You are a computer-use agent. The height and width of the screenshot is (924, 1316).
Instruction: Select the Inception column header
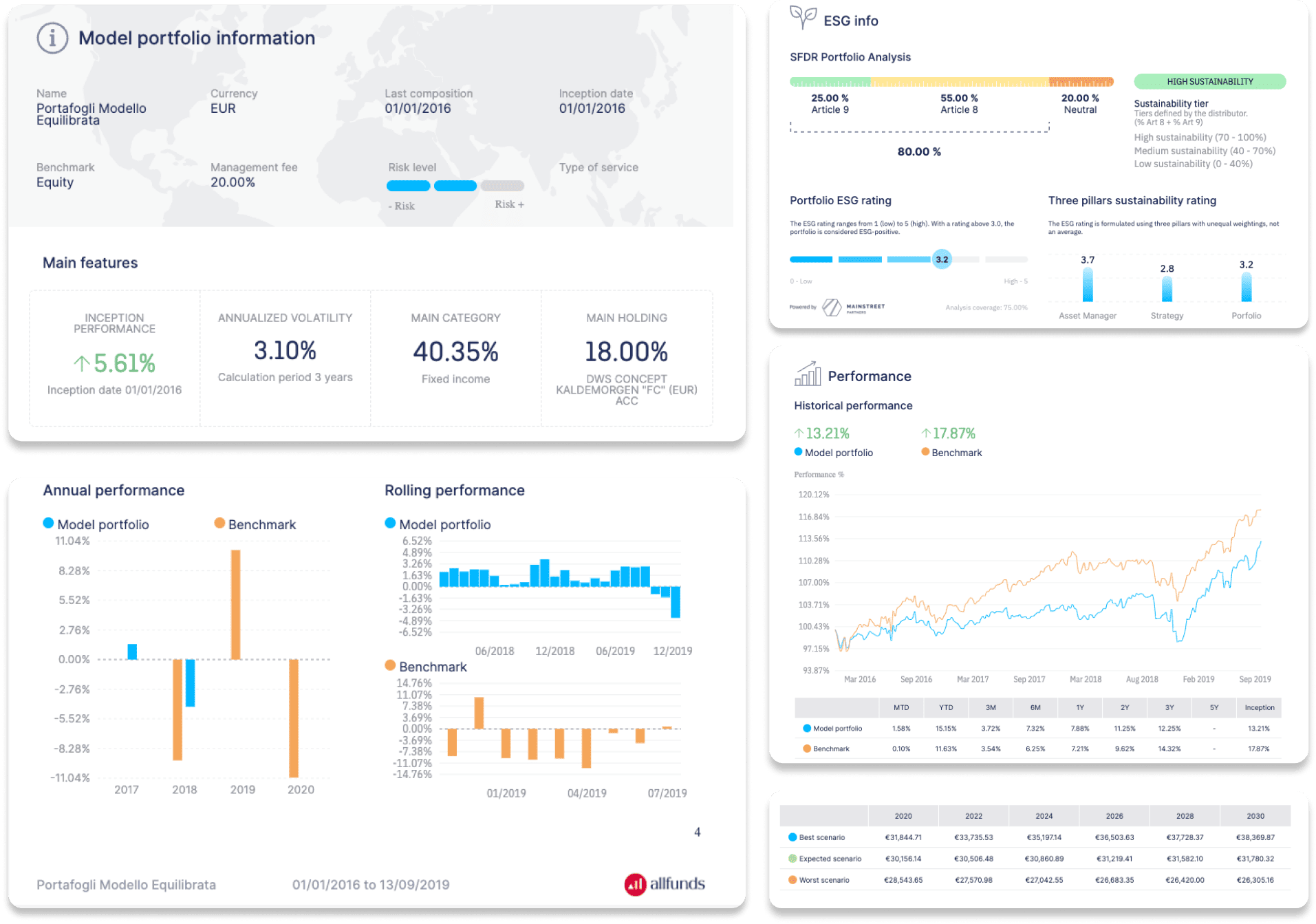(1259, 707)
